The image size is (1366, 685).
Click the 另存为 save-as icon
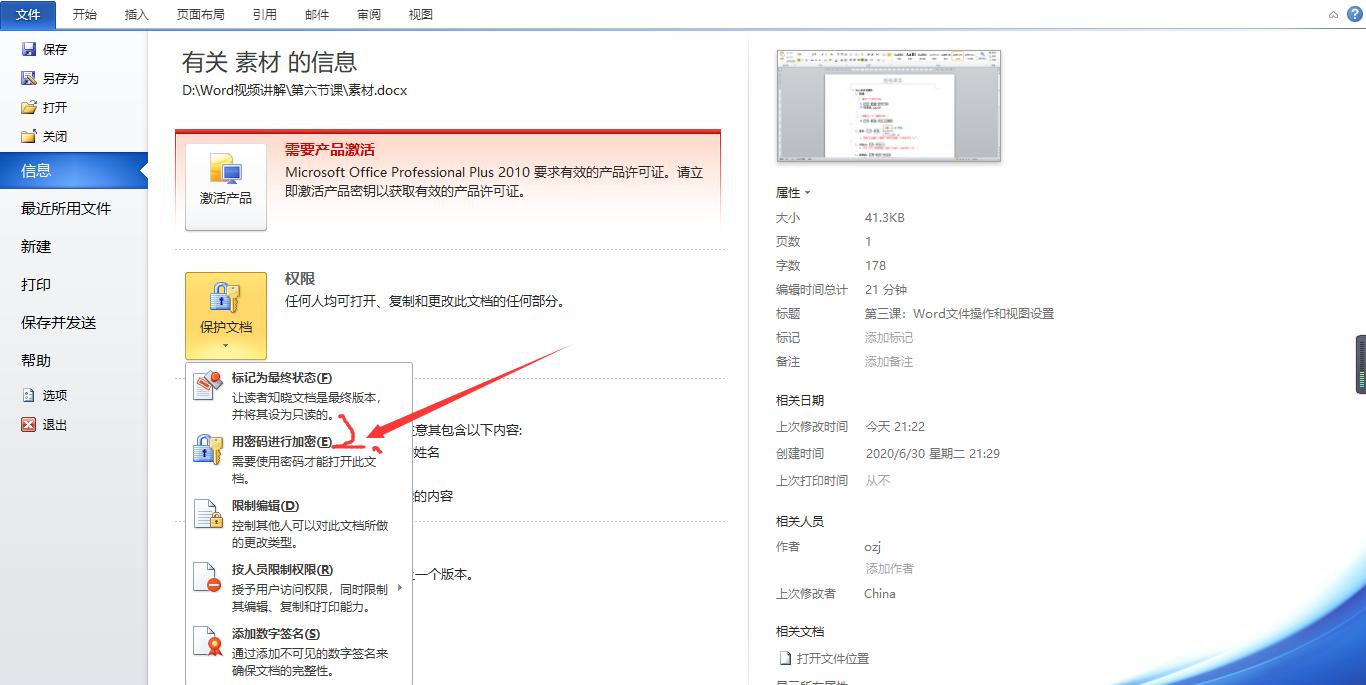point(27,78)
